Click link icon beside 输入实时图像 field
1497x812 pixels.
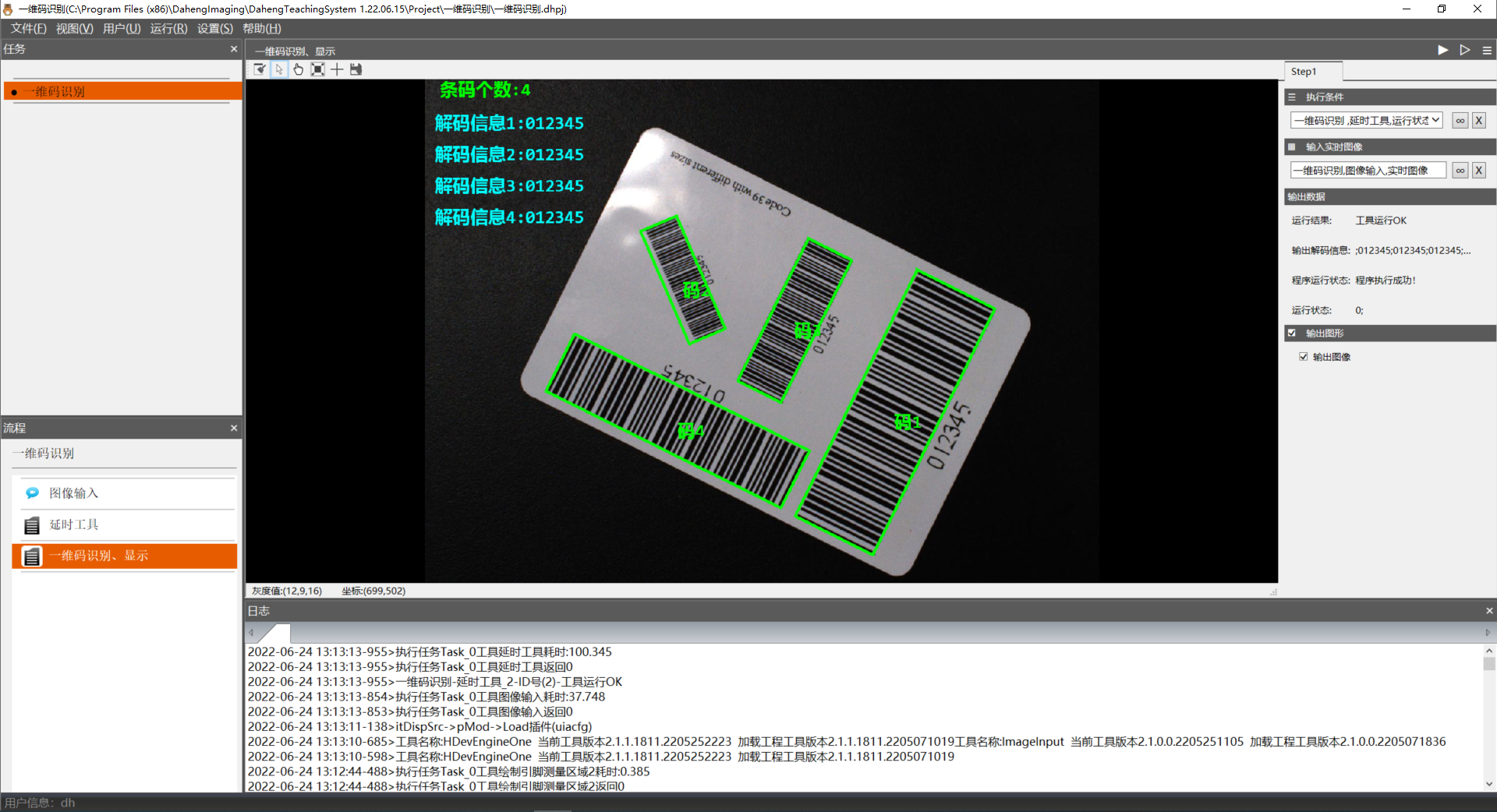[1460, 171]
